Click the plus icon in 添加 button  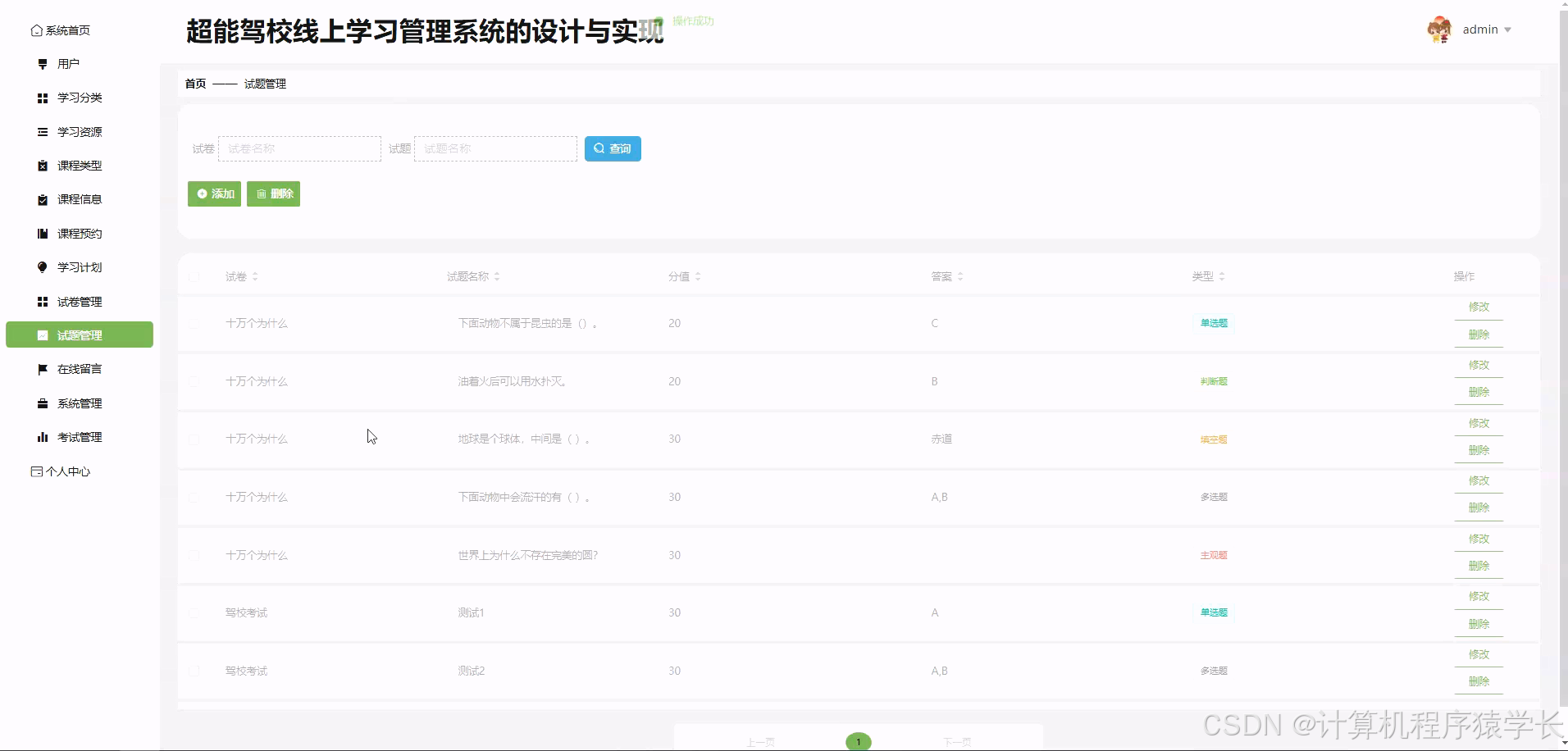203,194
